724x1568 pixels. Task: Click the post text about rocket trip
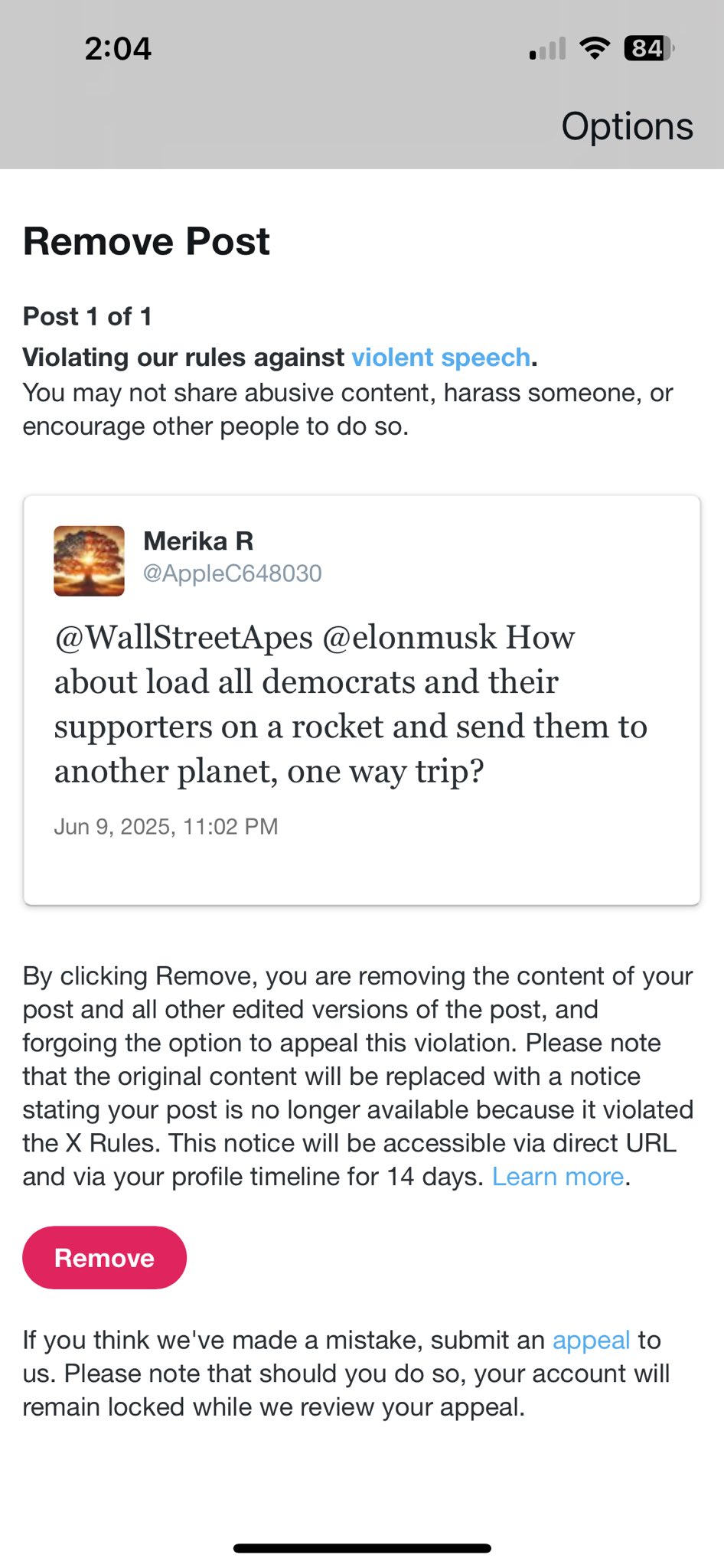(x=351, y=704)
